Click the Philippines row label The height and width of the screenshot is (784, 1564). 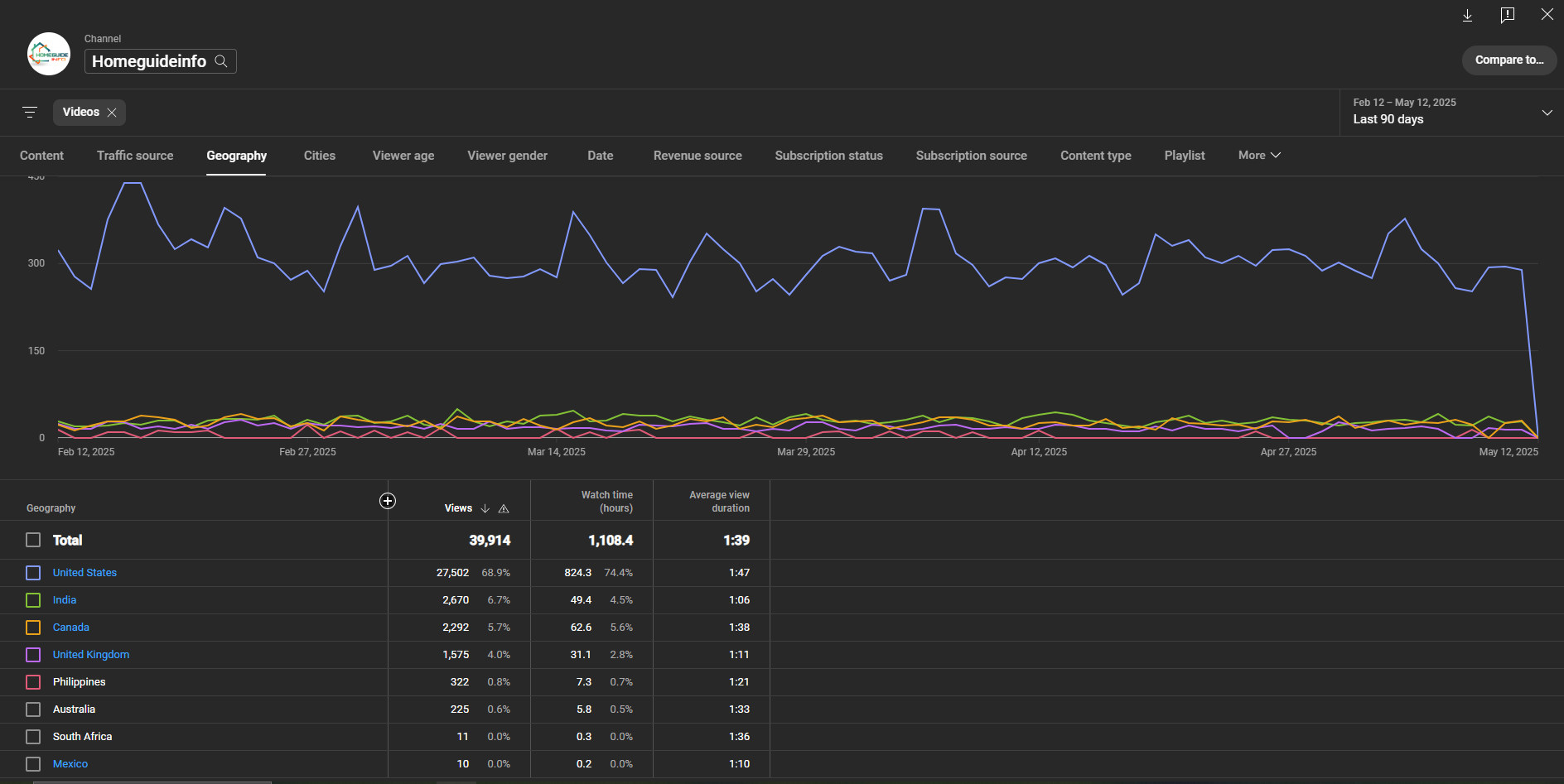click(80, 682)
